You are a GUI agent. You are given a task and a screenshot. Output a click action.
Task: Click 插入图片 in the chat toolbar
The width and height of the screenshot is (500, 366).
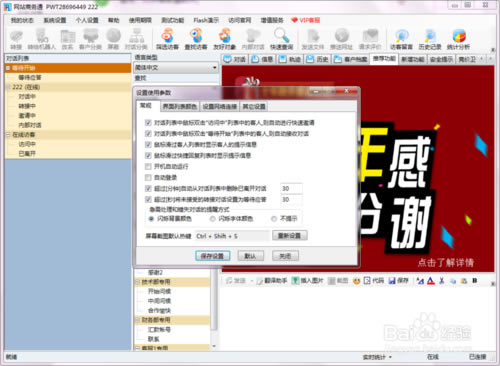(x=308, y=281)
